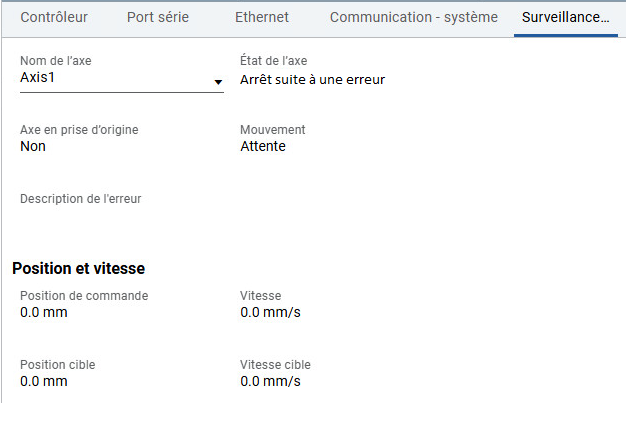Click the Arrêt suite à une erreur status
This screenshot has height=422, width=627.
[312, 80]
